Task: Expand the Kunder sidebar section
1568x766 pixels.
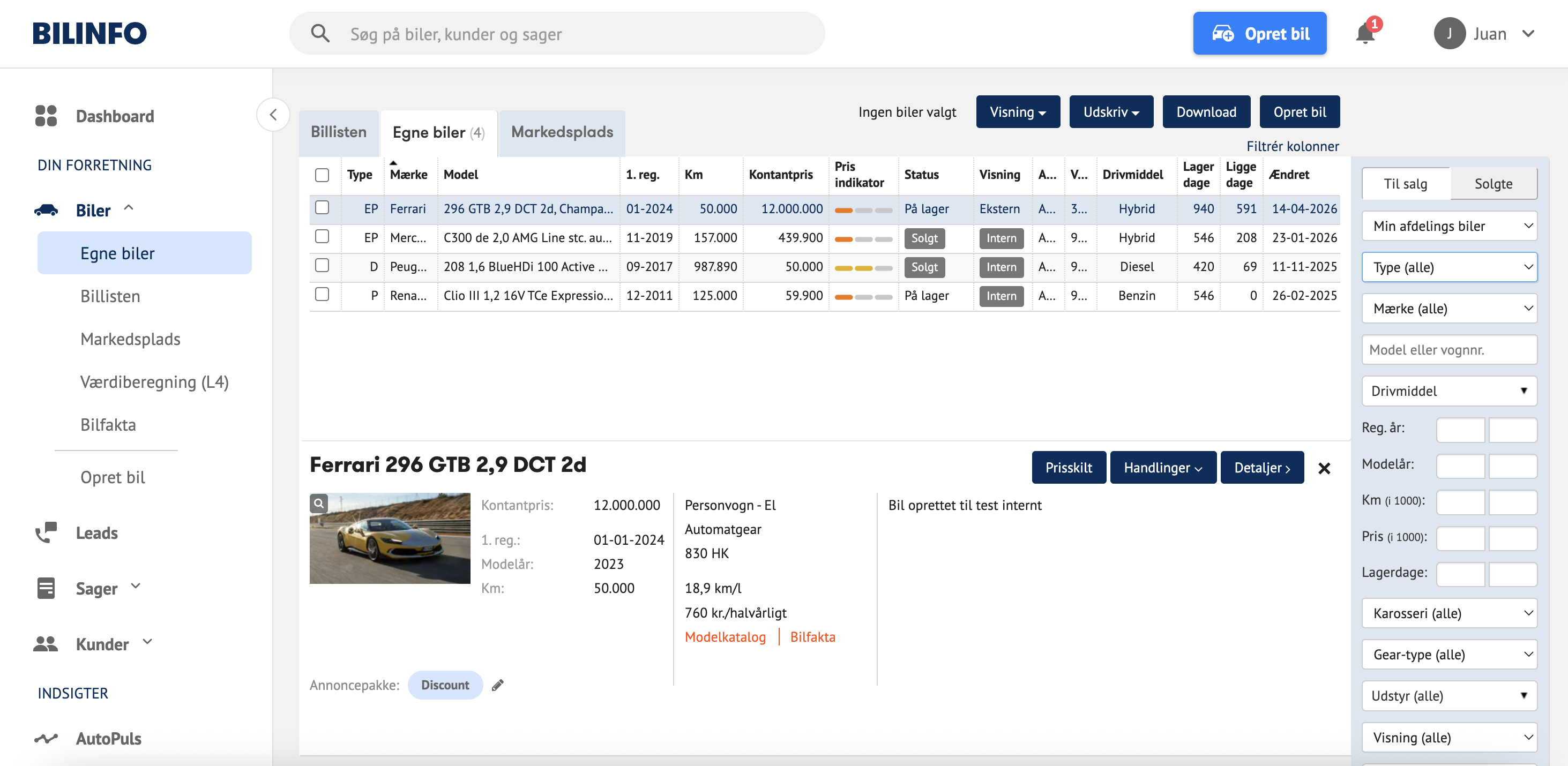Action: [x=147, y=642]
